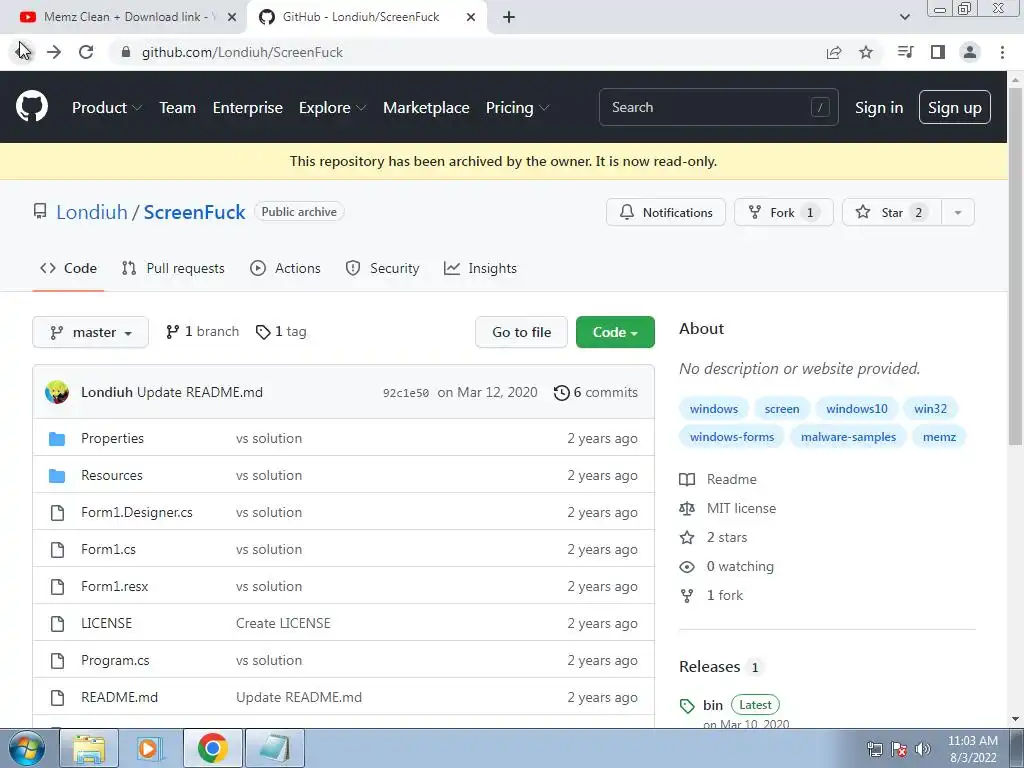Click the browser forward arrow
Viewport: 1024px width, 768px height.
[x=54, y=52]
